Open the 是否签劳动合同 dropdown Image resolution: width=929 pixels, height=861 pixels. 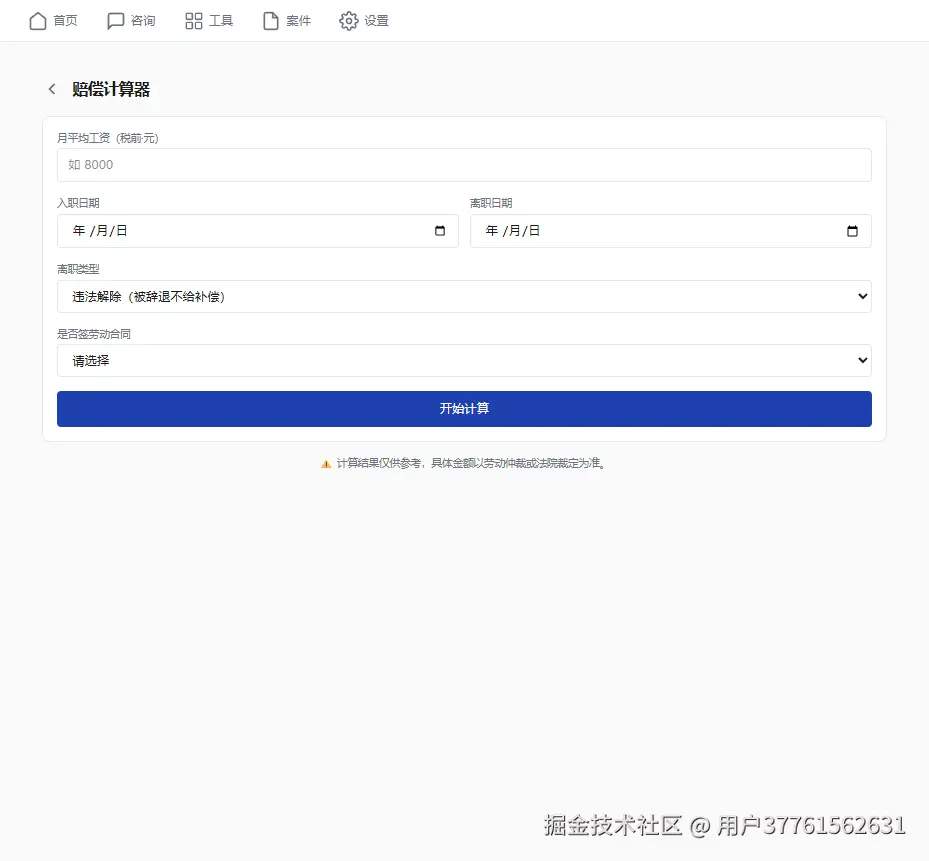point(464,360)
